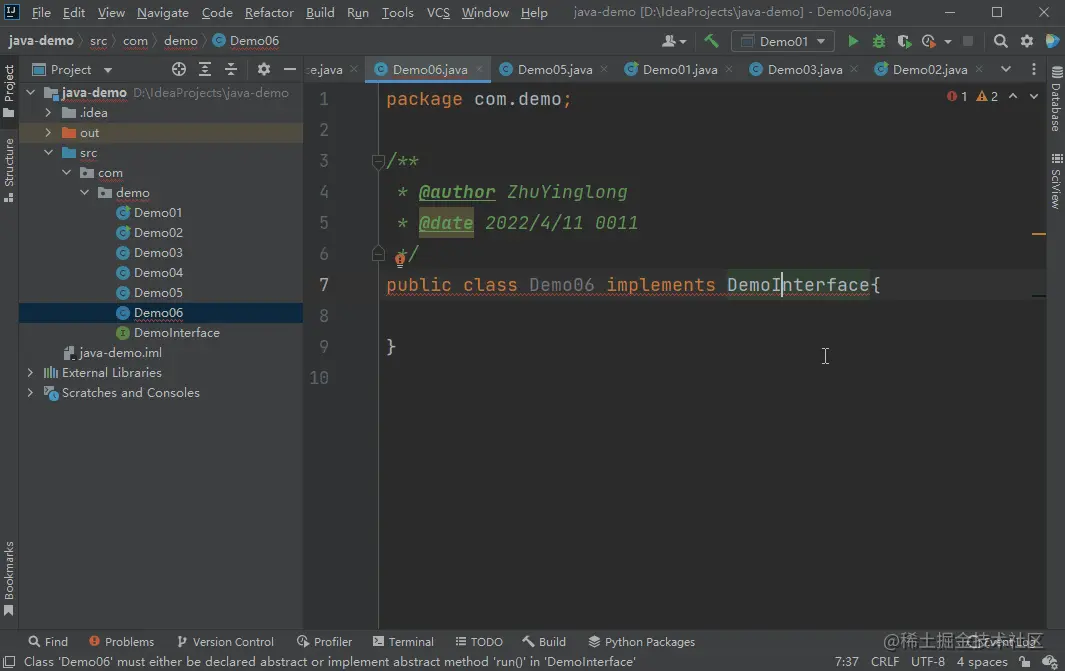Open the Profile run clock icon

(928, 41)
